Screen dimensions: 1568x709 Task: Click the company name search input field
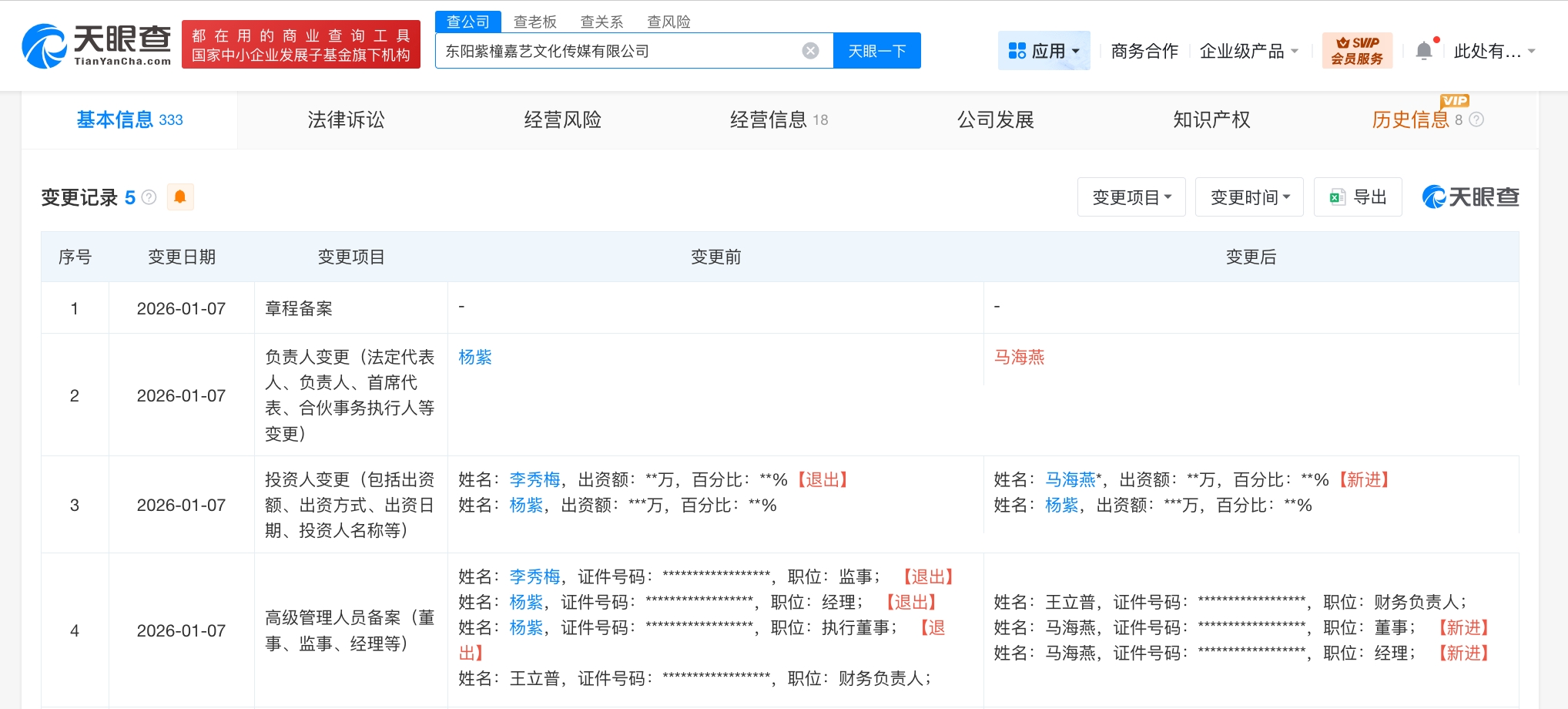(x=616, y=51)
